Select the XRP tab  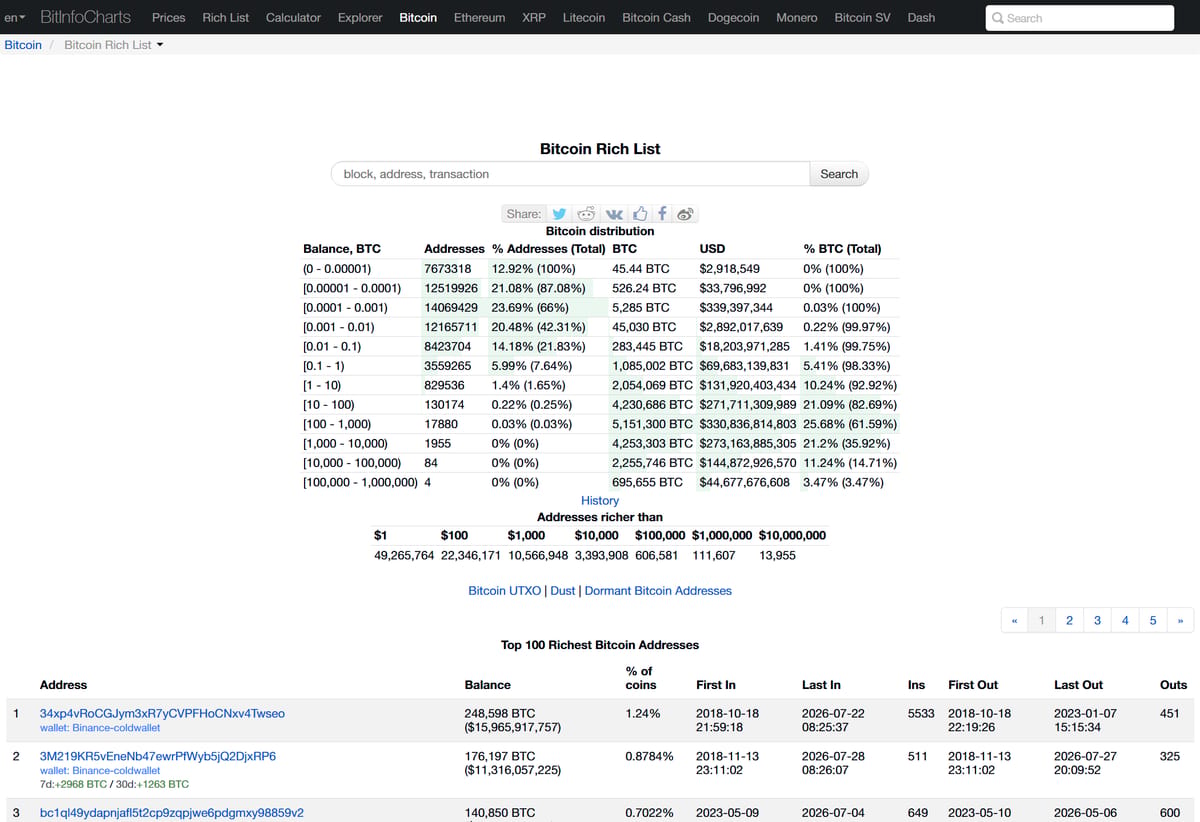point(534,18)
